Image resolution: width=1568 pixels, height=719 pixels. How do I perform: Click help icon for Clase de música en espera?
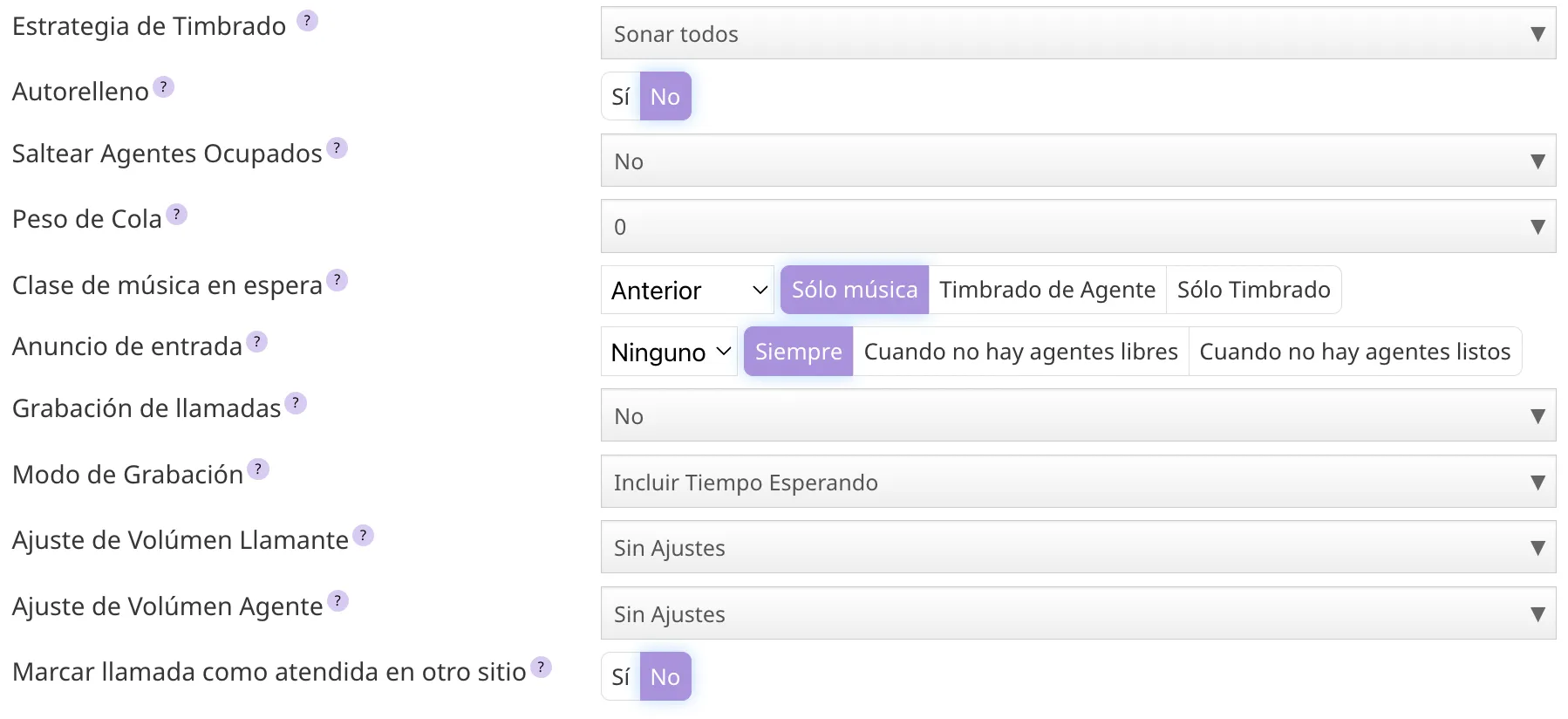[337, 280]
